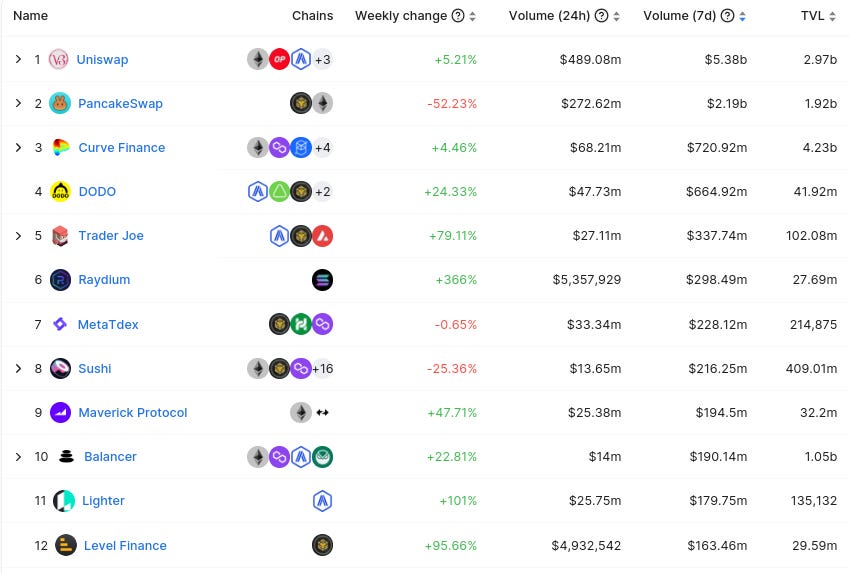Click the Name column header
849x573 pixels.
click(x=30, y=16)
